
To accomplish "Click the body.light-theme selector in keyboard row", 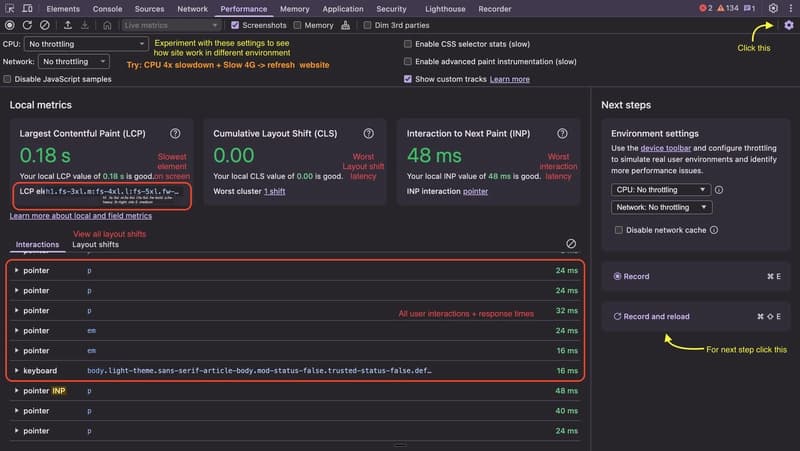I will pyautogui.click(x=259, y=371).
